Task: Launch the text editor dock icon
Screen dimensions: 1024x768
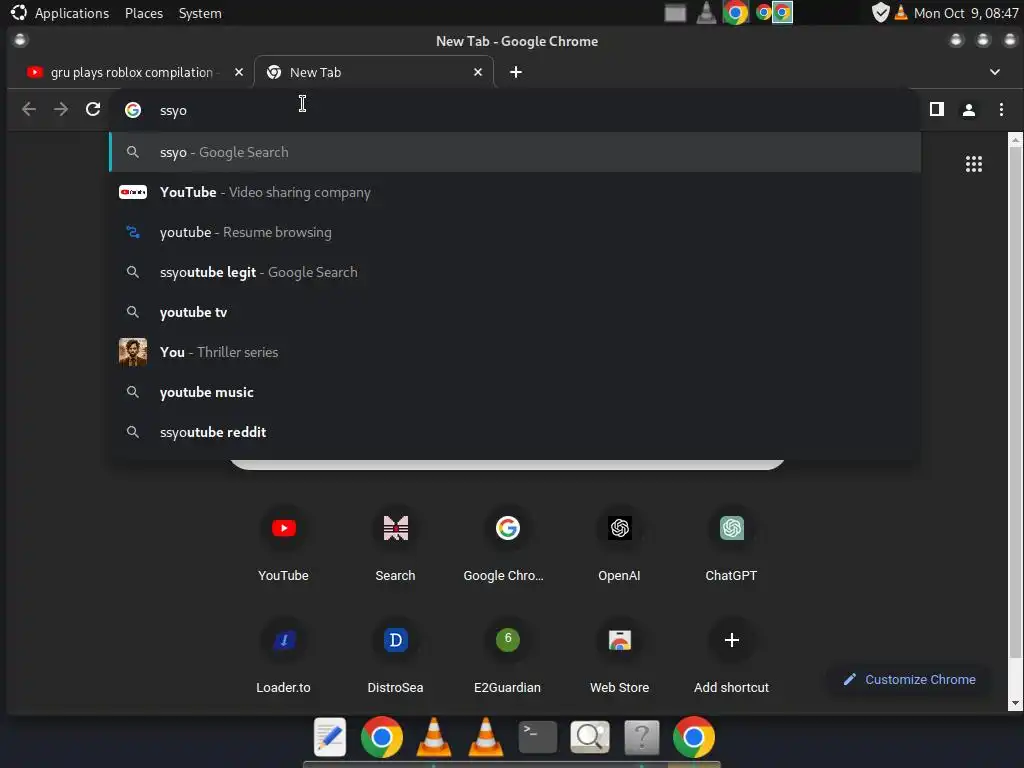Action: [x=330, y=737]
